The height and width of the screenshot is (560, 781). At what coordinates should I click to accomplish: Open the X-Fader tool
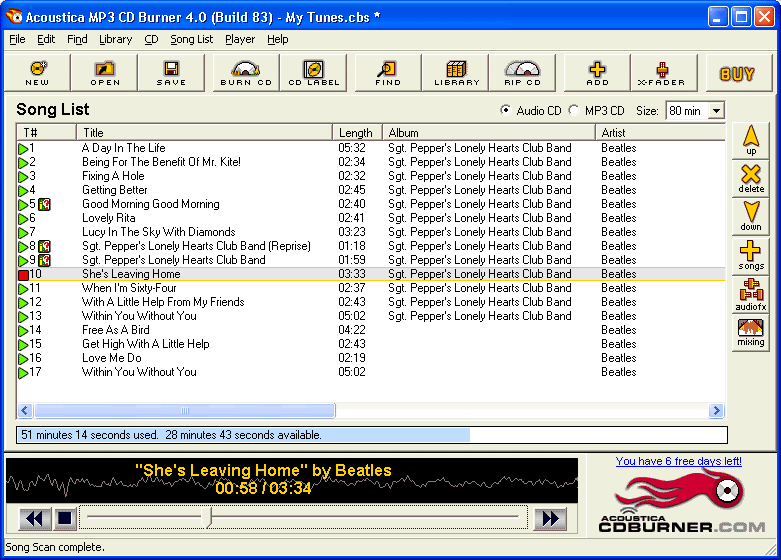[x=663, y=73]
